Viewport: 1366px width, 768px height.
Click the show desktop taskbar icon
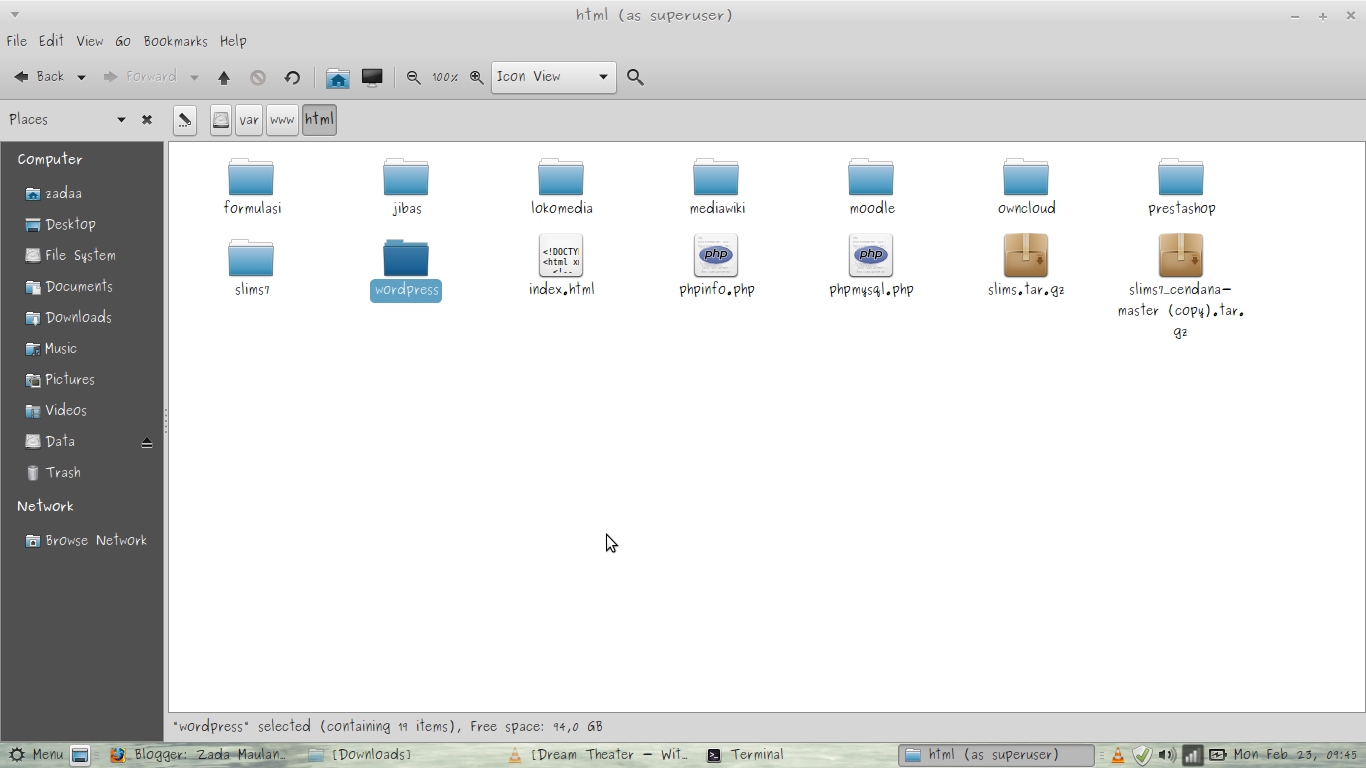81,755
